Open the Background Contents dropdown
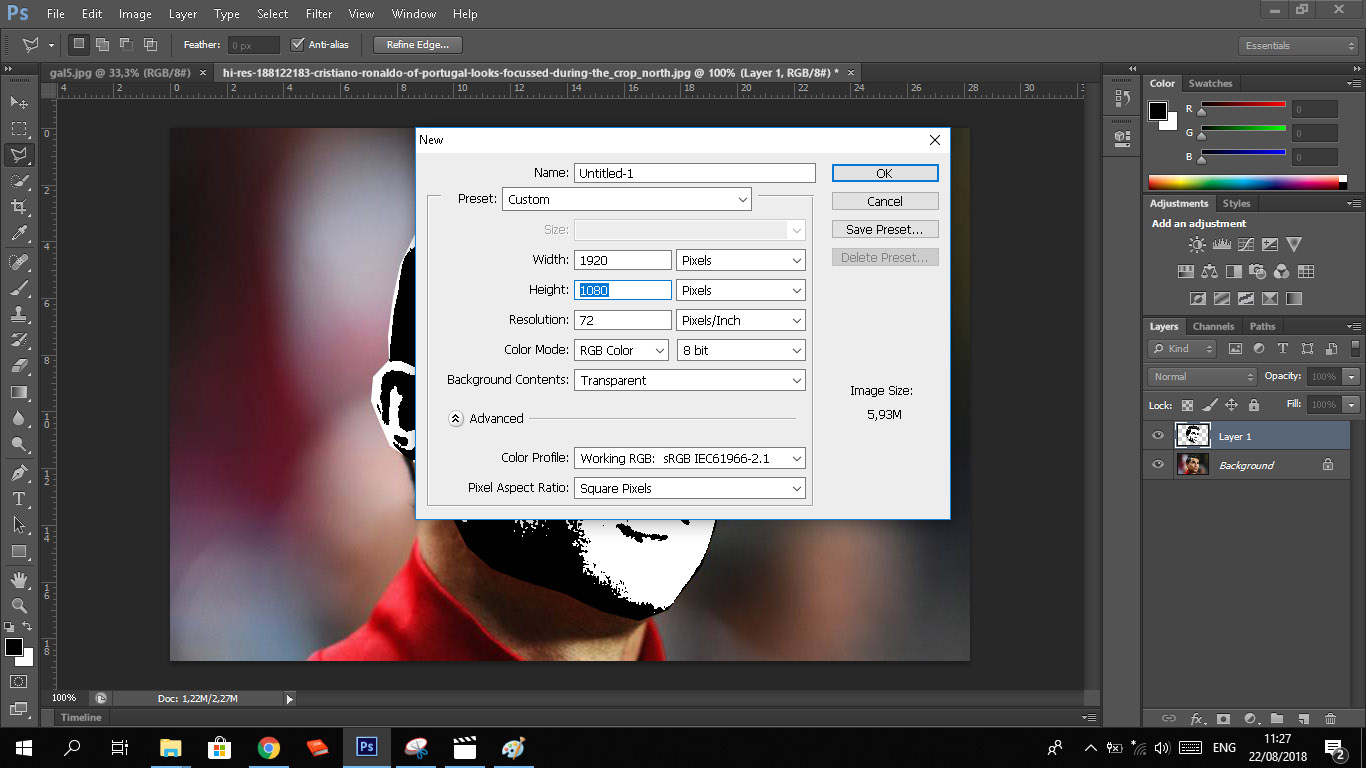Image resolution: width=1366 pixels, height=768 pixels. pos(690,380)
